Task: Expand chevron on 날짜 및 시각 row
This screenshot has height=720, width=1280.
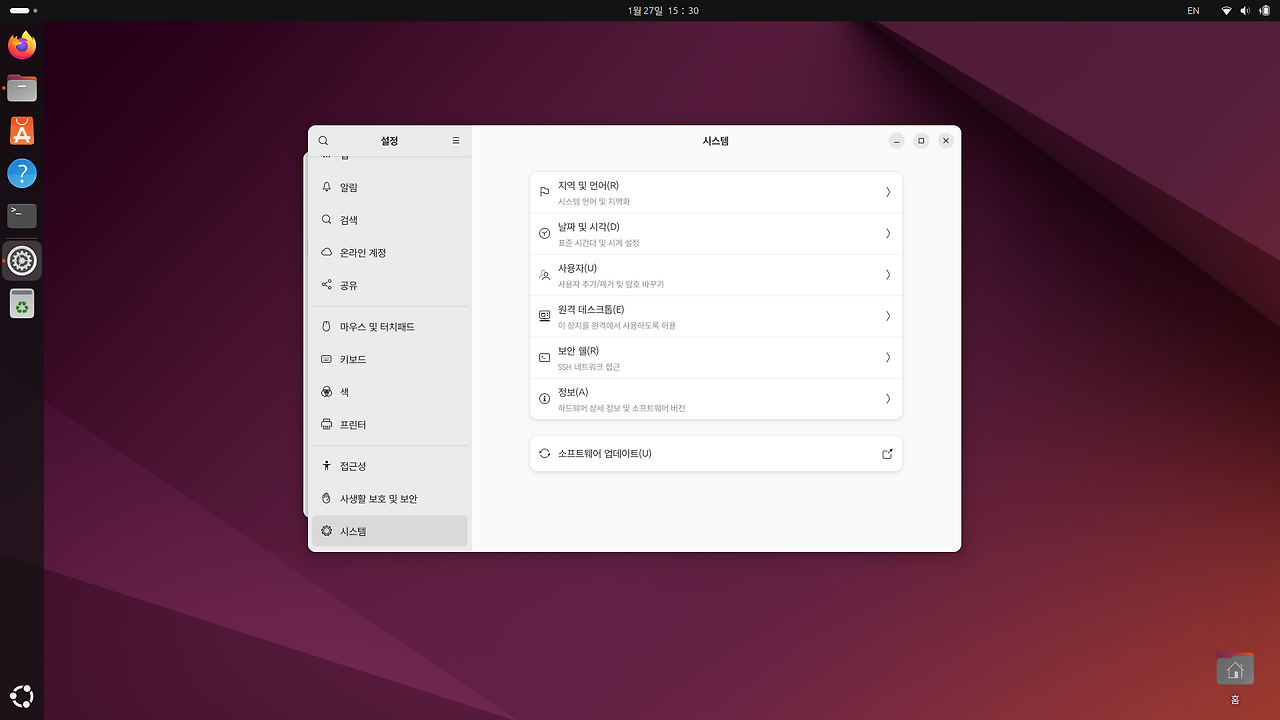Action: 888,233
